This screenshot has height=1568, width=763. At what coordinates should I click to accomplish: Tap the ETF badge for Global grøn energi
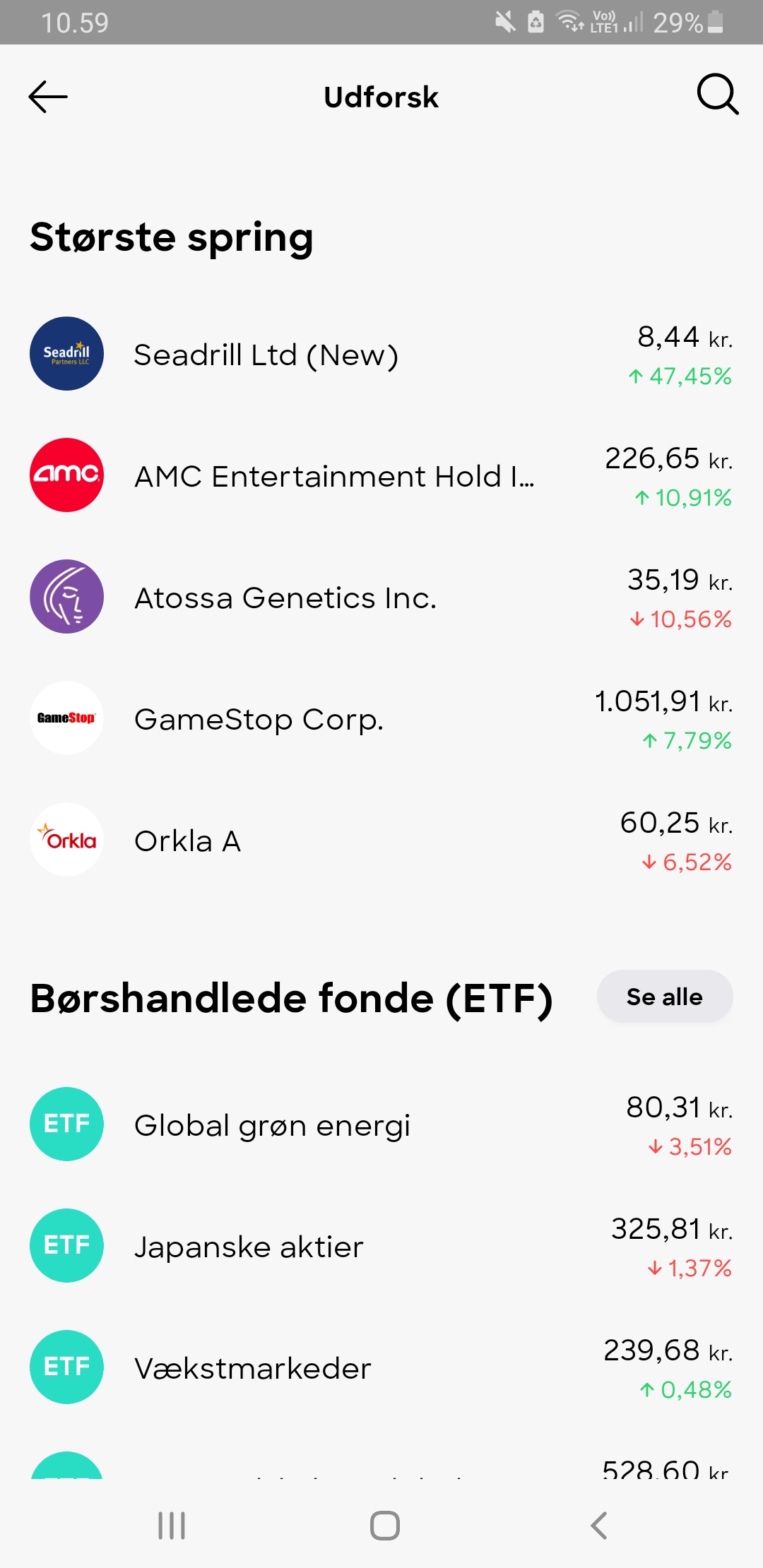(66, 1124)
